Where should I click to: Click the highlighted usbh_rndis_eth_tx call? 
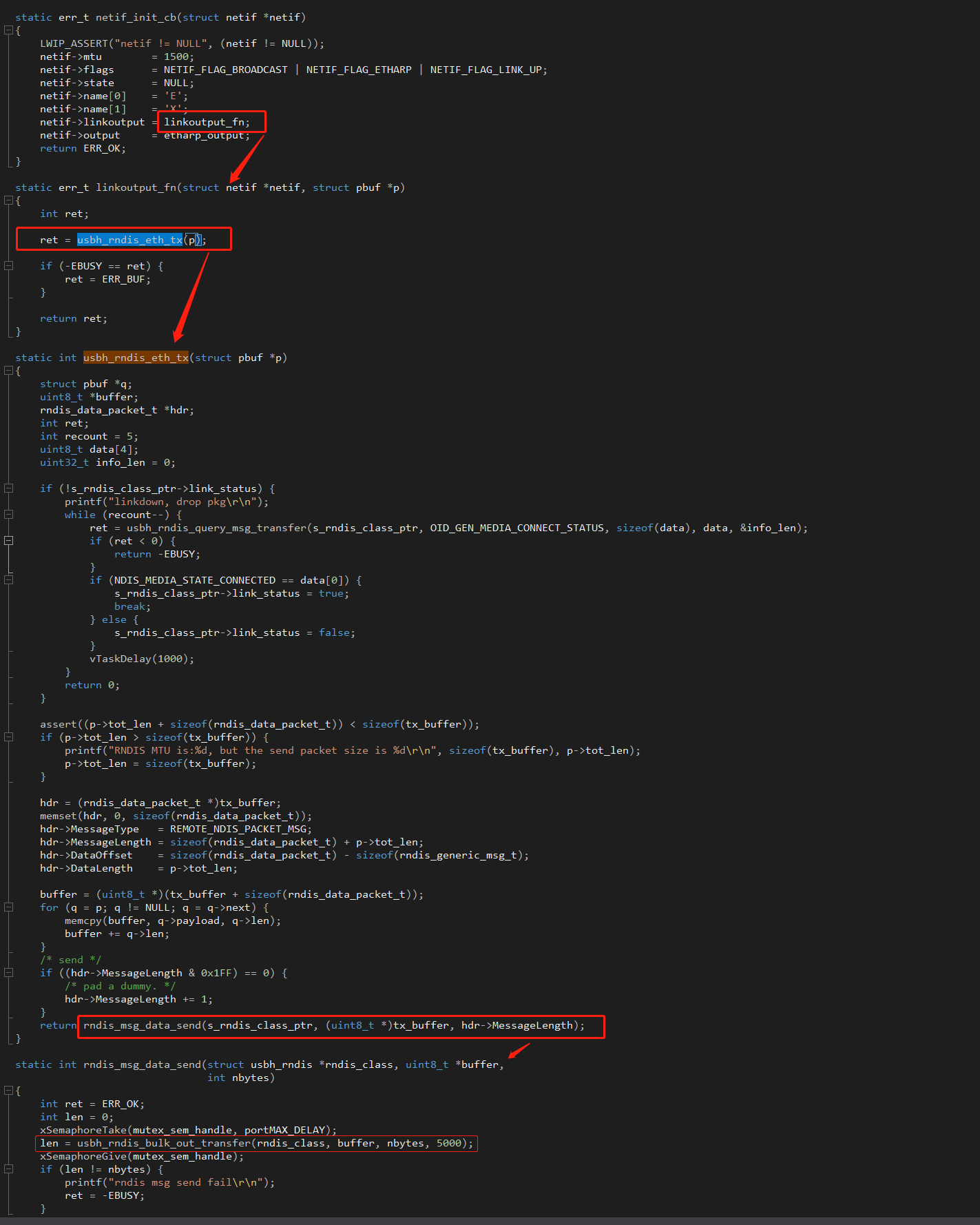tap(129, 240)
